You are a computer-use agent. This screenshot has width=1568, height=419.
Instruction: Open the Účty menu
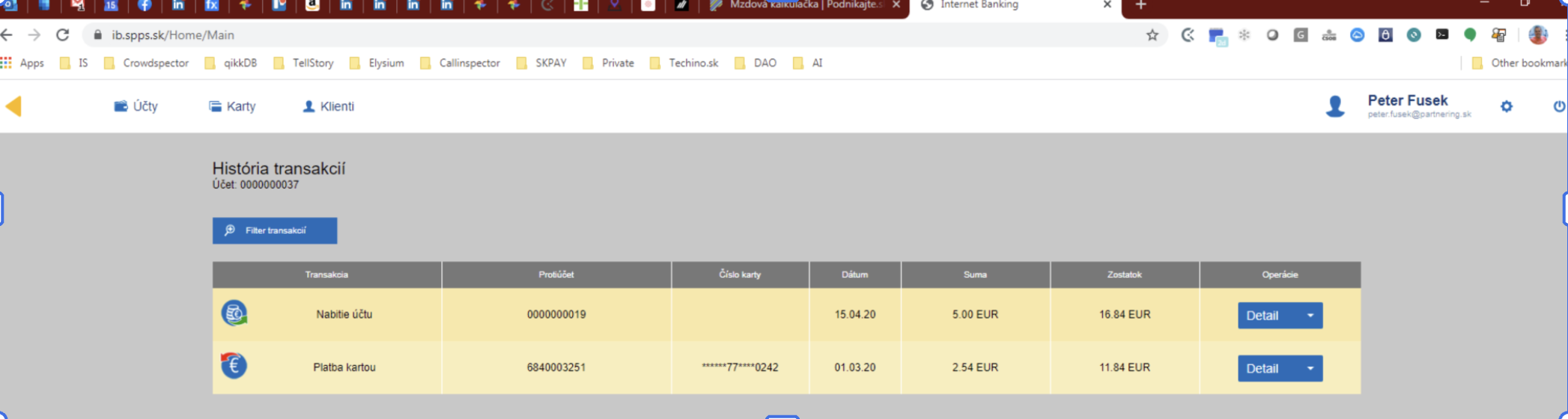point(136,106)
